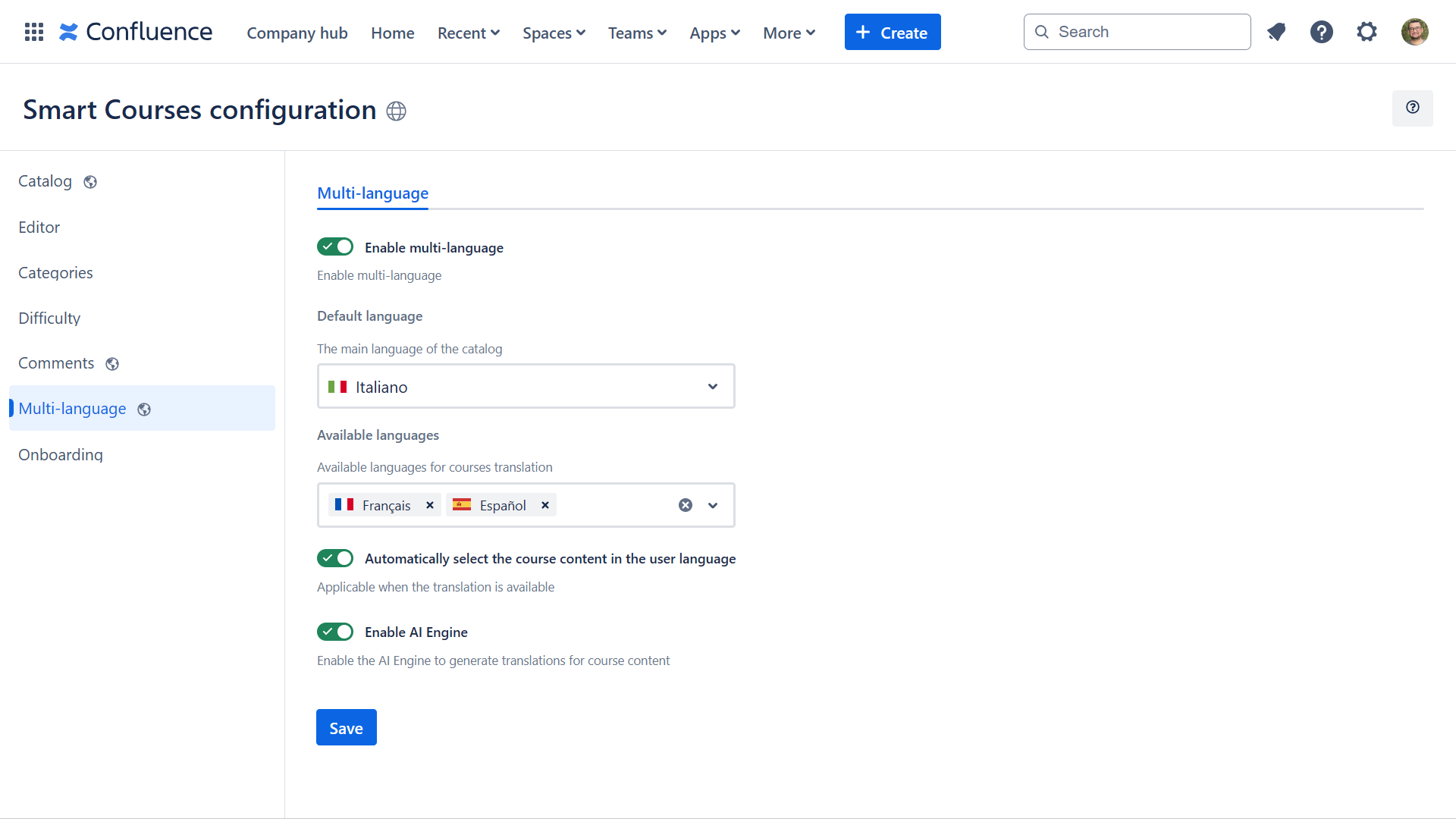
Task: Click the user profile avatar
Action: click(1414, 32)
